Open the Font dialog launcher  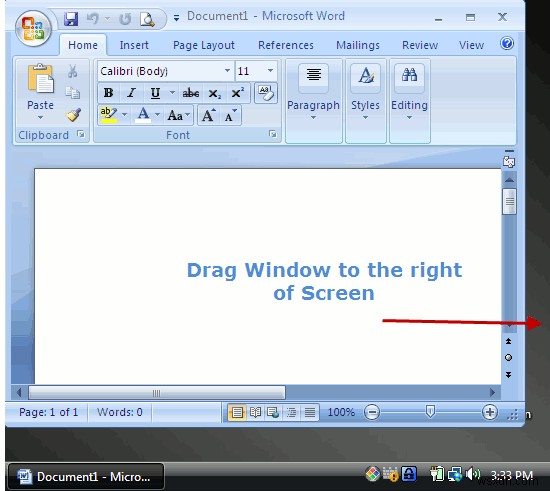pyautogui.click(x=273, y=134)
